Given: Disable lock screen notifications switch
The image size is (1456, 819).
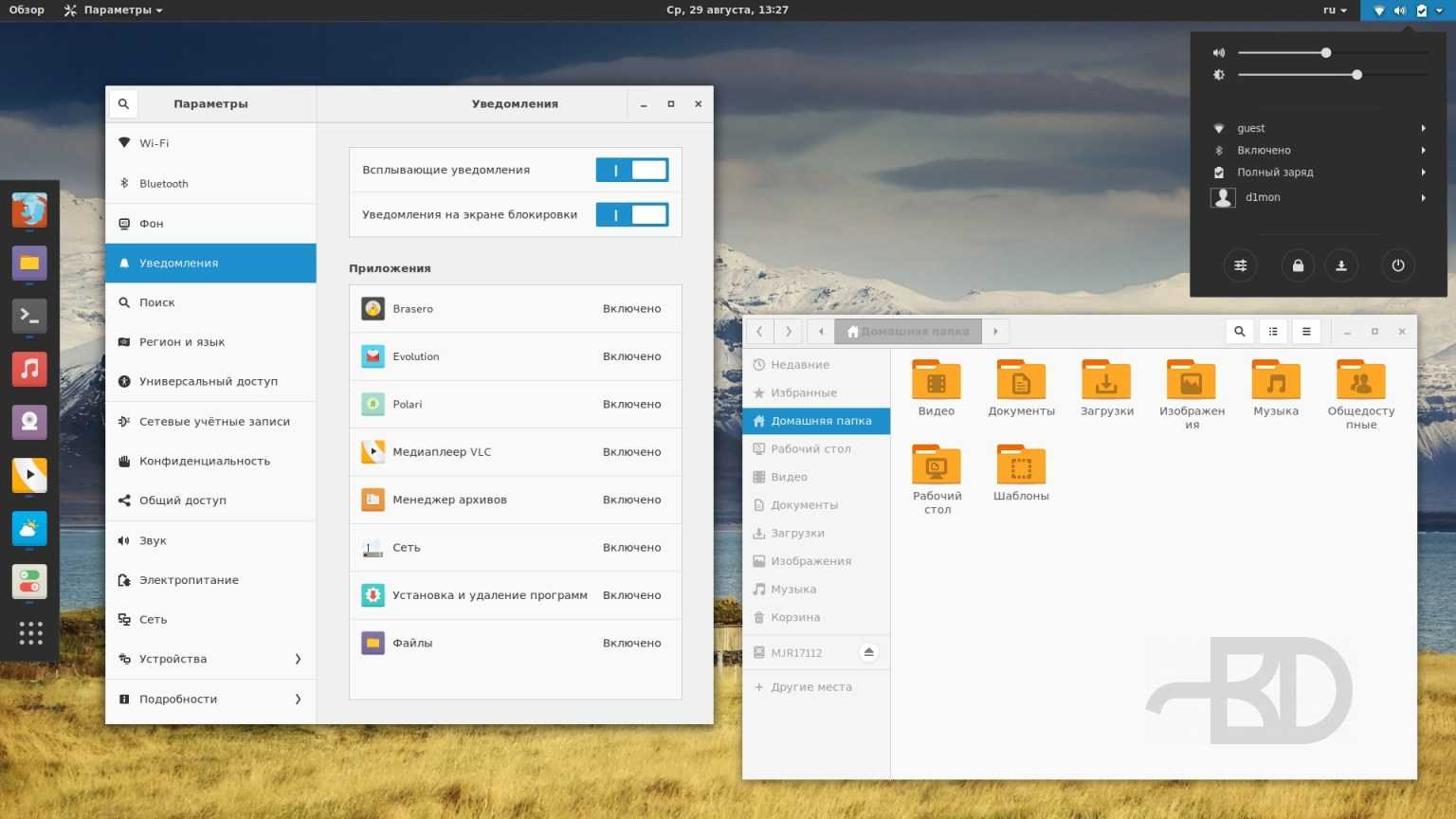Looking at the screenshot, I should [631, 215].
